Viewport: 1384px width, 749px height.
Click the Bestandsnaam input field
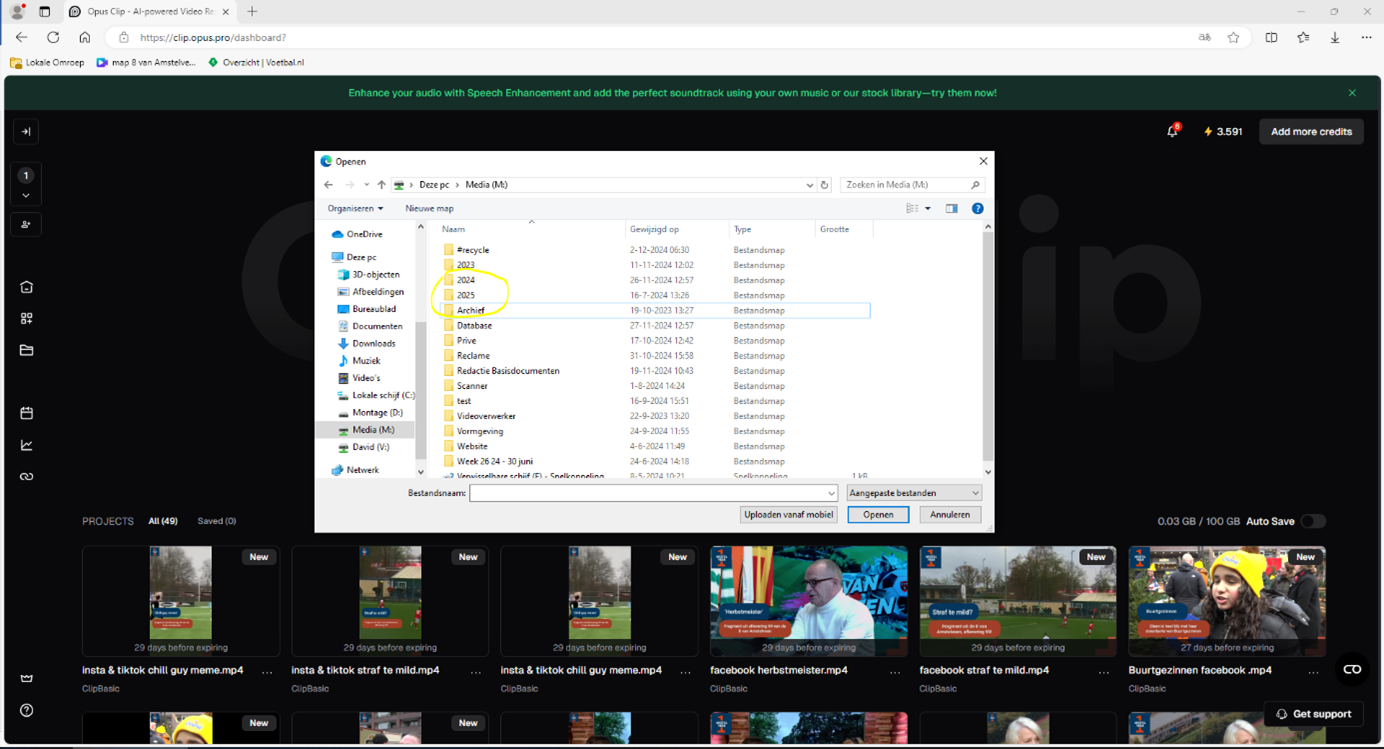(x=653, y=493)
